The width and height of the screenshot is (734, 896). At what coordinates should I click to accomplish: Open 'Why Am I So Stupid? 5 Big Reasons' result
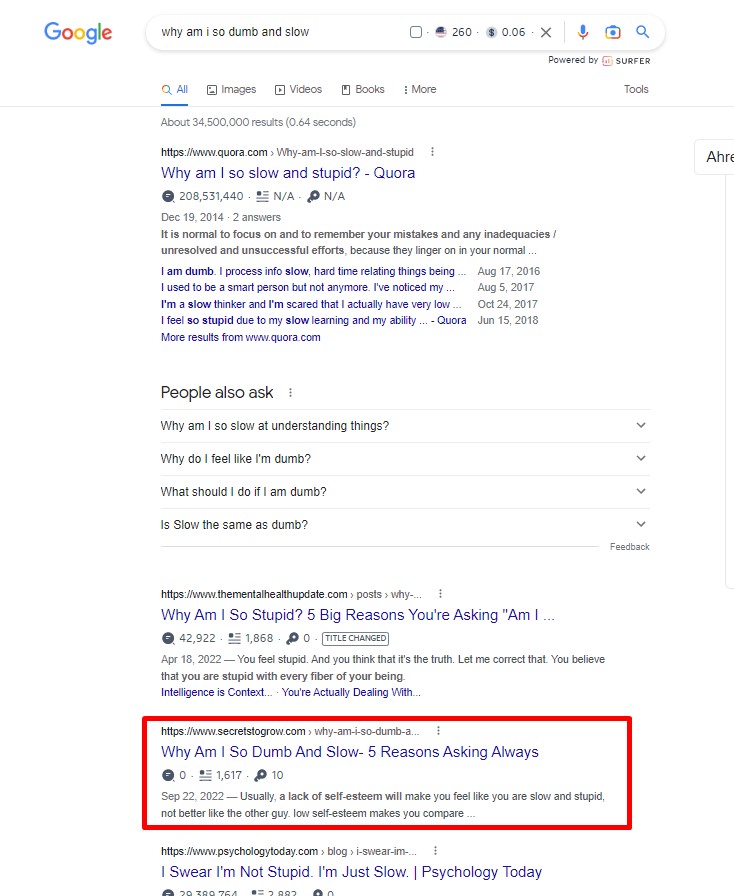pos(358,615)
